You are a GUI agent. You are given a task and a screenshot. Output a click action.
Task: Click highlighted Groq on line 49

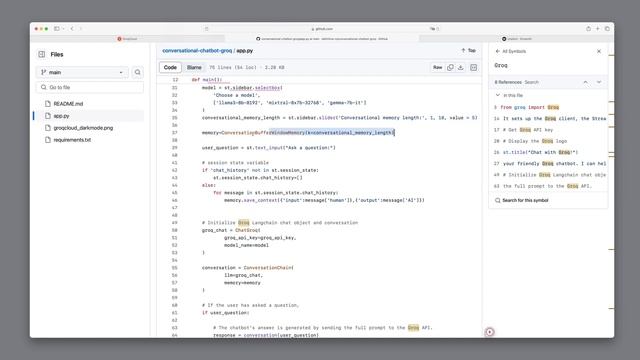[244, 223]
